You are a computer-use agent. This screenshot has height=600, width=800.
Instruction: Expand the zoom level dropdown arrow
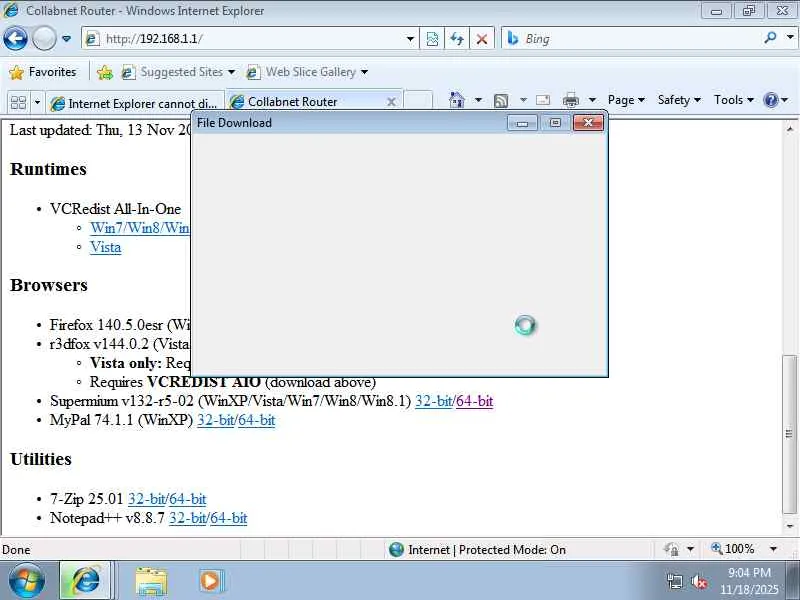tap(773, 549)
